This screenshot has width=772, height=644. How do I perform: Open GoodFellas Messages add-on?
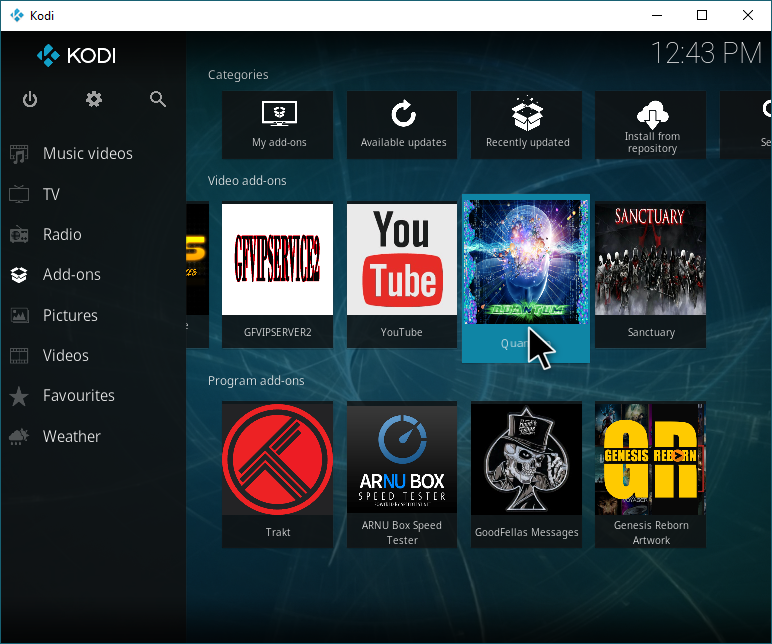(526, 475)
